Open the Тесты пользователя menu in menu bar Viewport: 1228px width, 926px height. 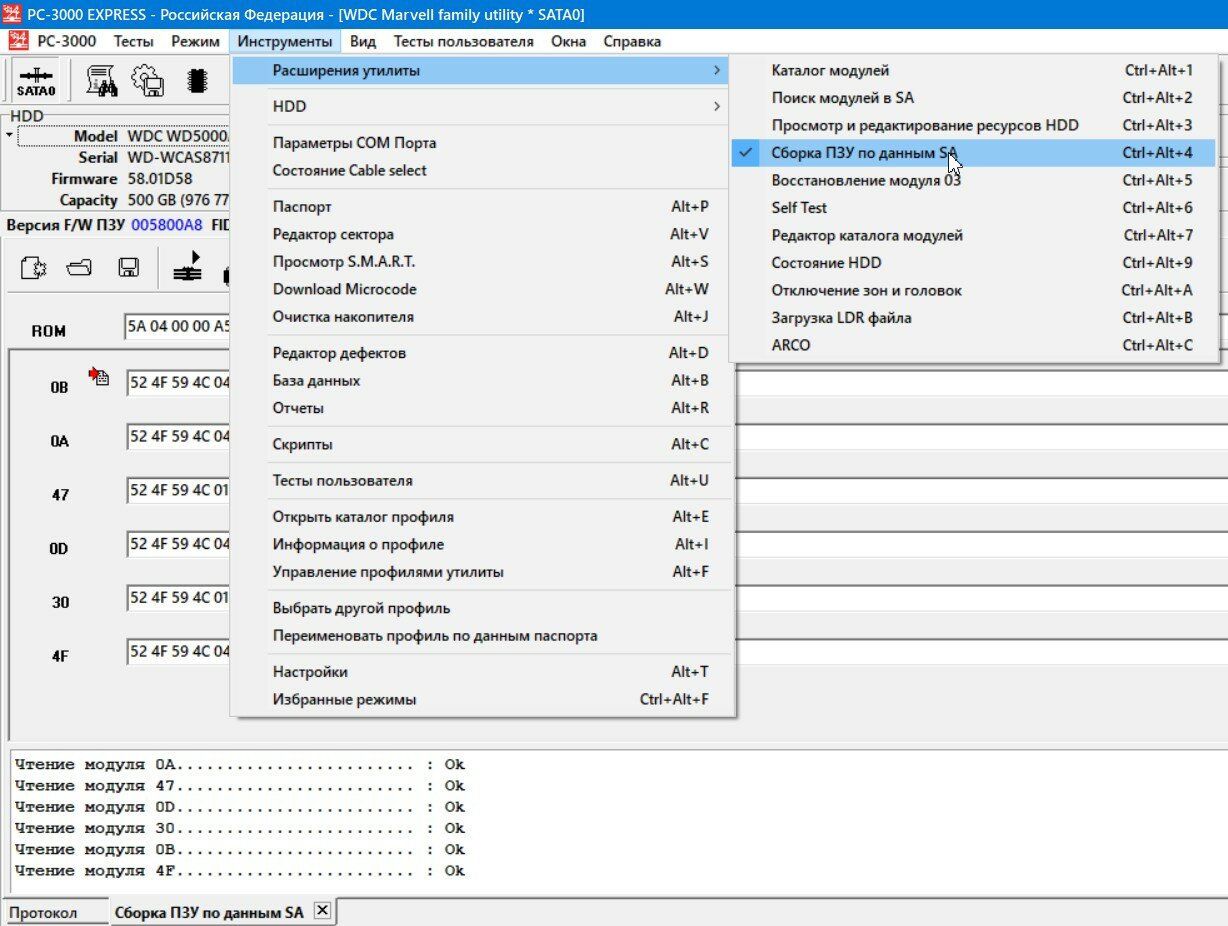(x=463, y=41)
